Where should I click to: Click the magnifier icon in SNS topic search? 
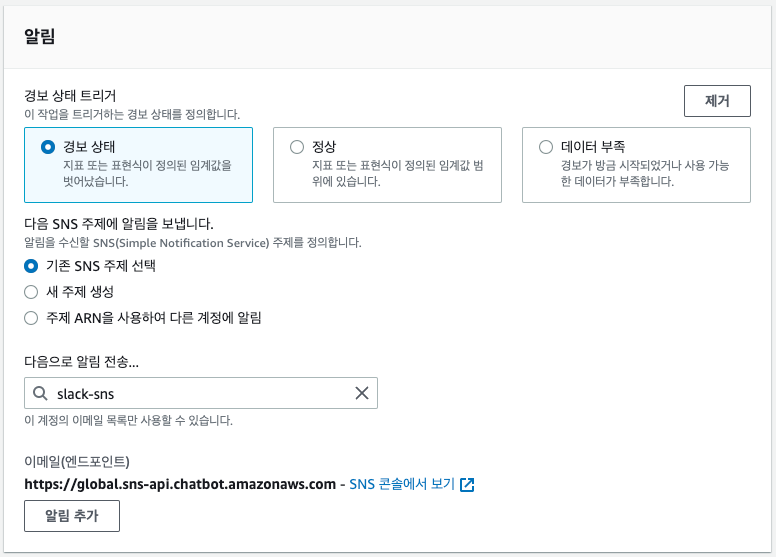click(x=40, y=394)
